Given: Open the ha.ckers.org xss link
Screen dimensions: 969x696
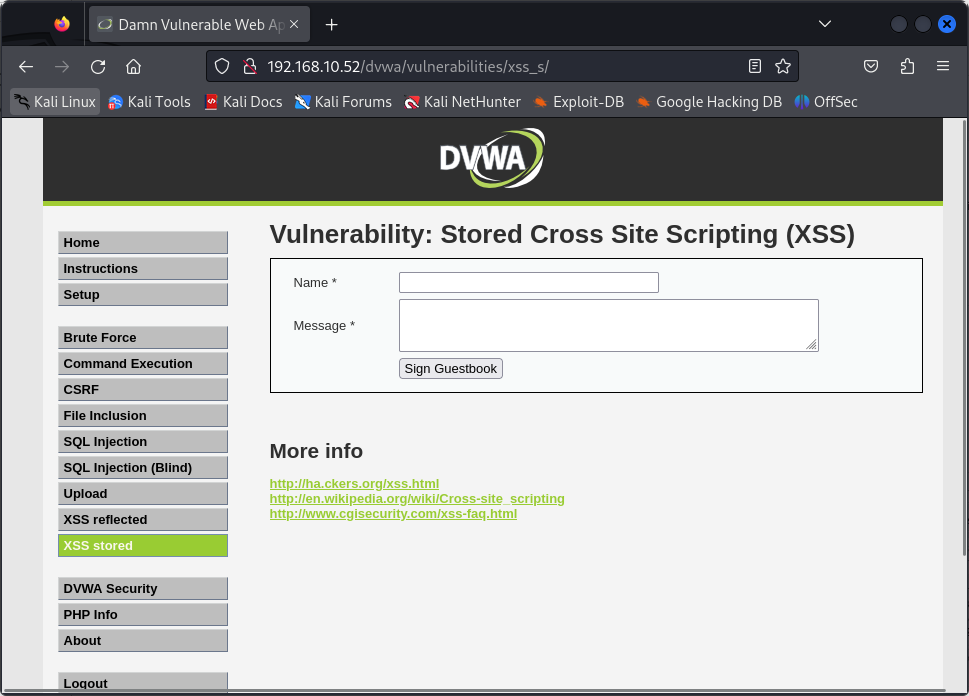Looking at the screenshot, I should [x=354, y=483].
